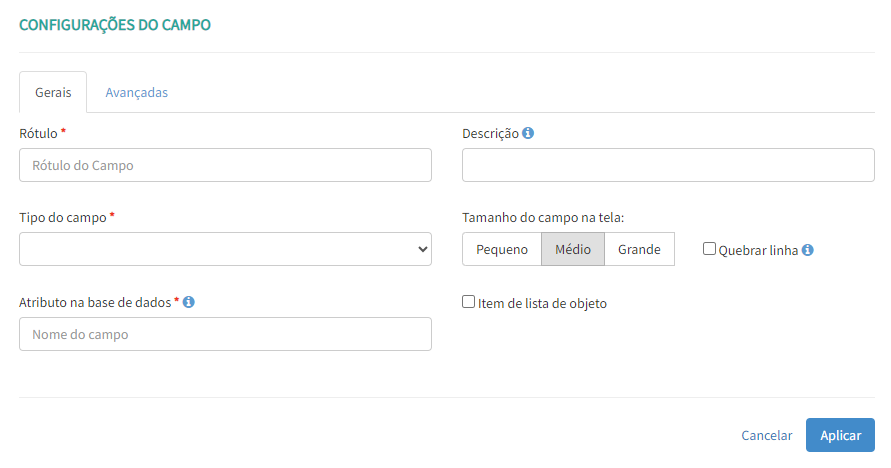891x468 pixels.
Task: Select Pequeno field size
Action: tap(502, 249)
